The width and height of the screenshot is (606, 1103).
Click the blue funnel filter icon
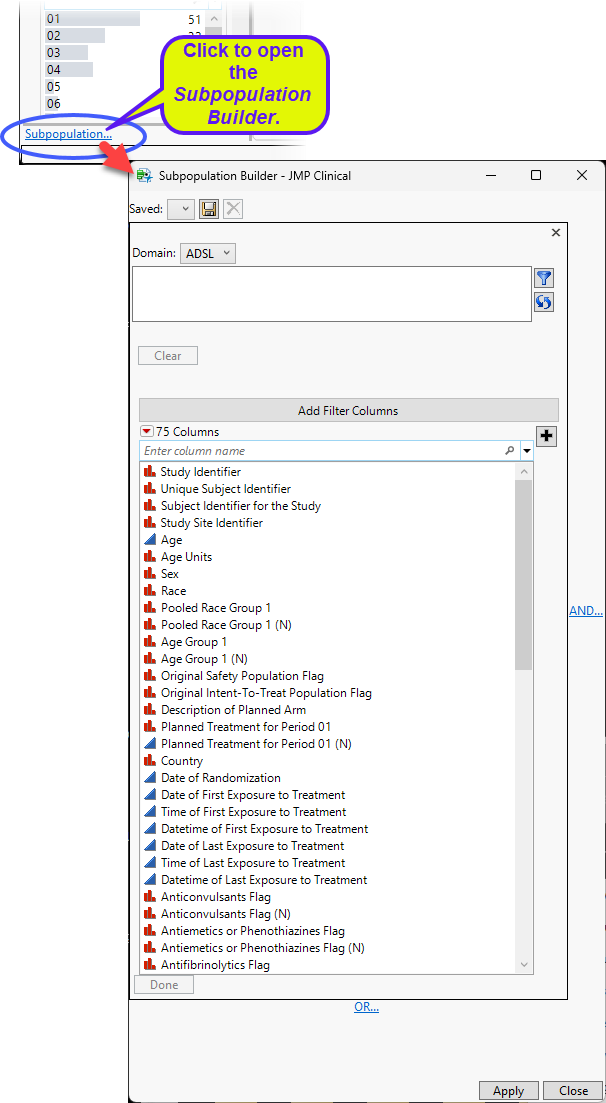[544, 279]
